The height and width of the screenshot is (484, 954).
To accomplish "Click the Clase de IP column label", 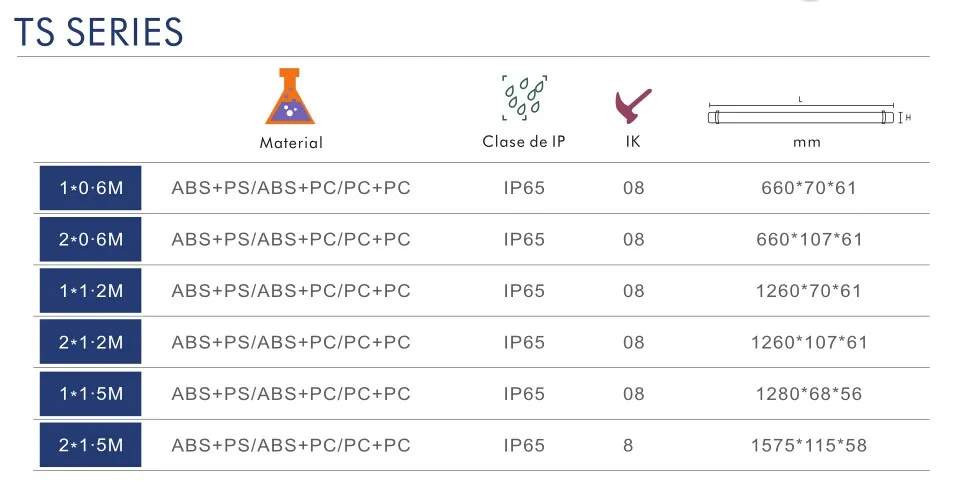I will click(x=524, y=142).
